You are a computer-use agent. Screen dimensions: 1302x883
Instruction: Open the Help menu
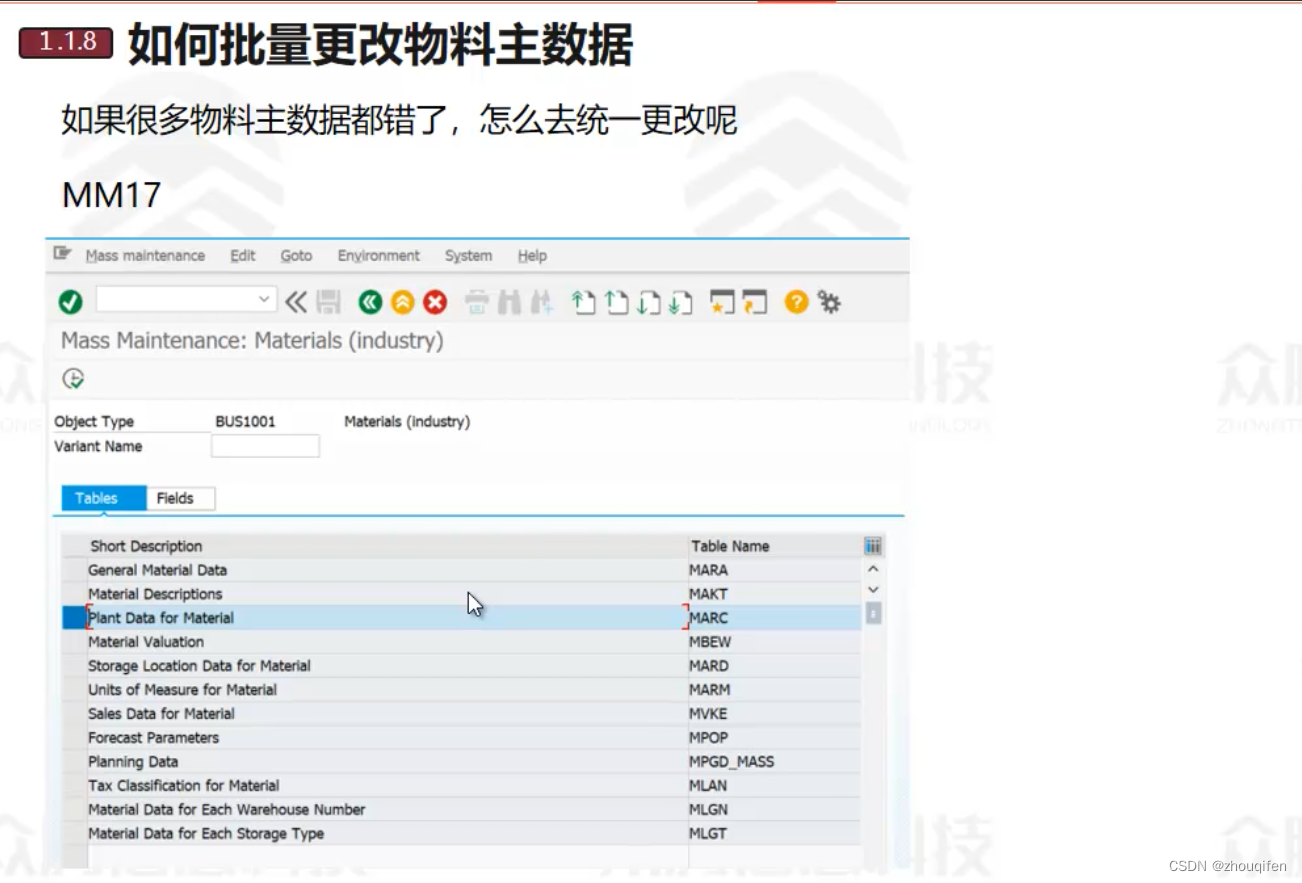(532, 255)
